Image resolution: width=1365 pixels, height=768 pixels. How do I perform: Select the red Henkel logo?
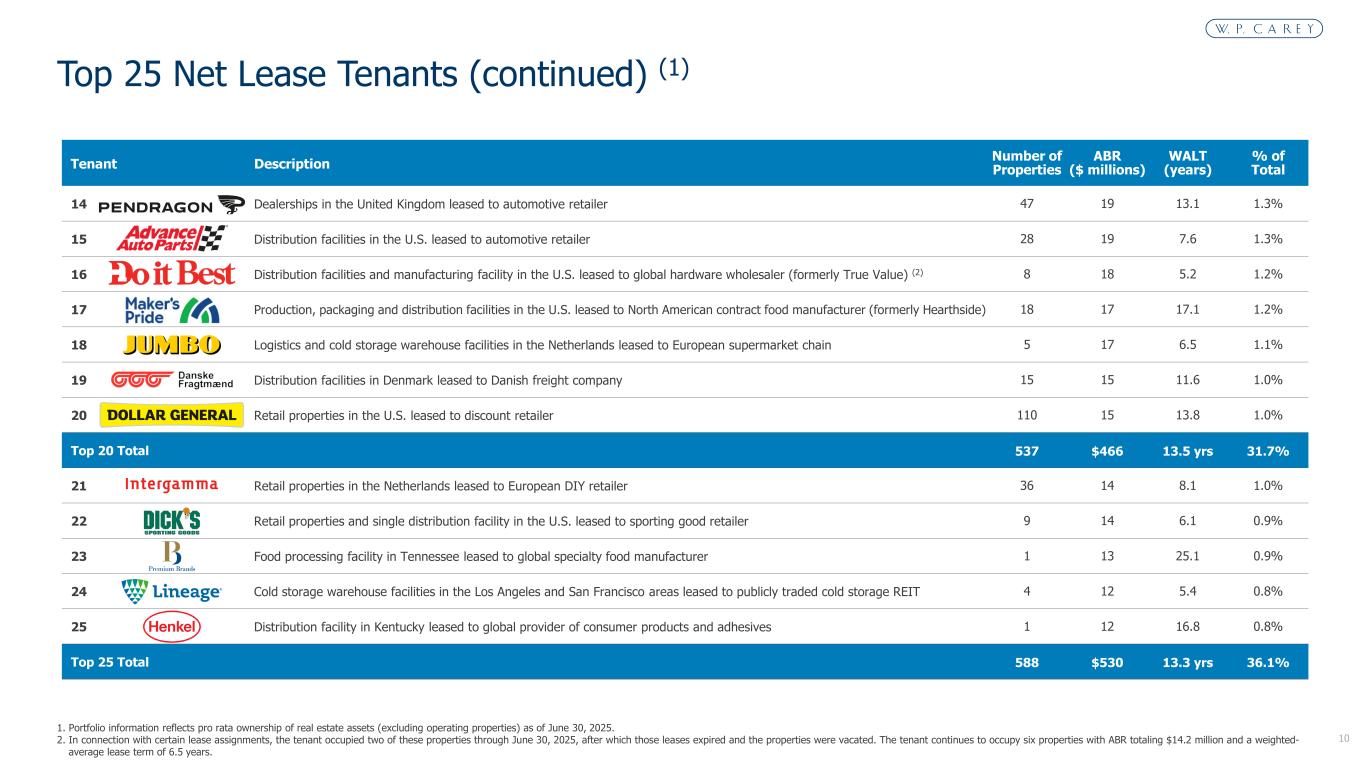tap(171, 627)
